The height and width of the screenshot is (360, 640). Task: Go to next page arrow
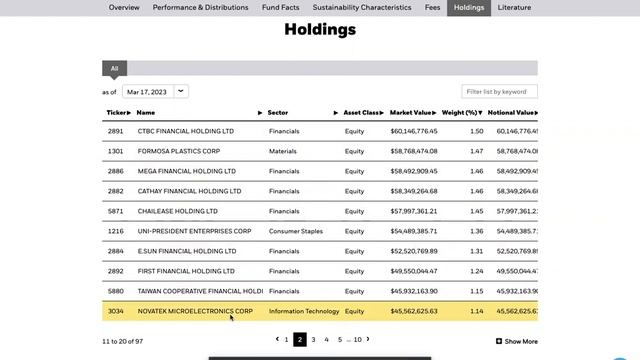click(368, 339)
